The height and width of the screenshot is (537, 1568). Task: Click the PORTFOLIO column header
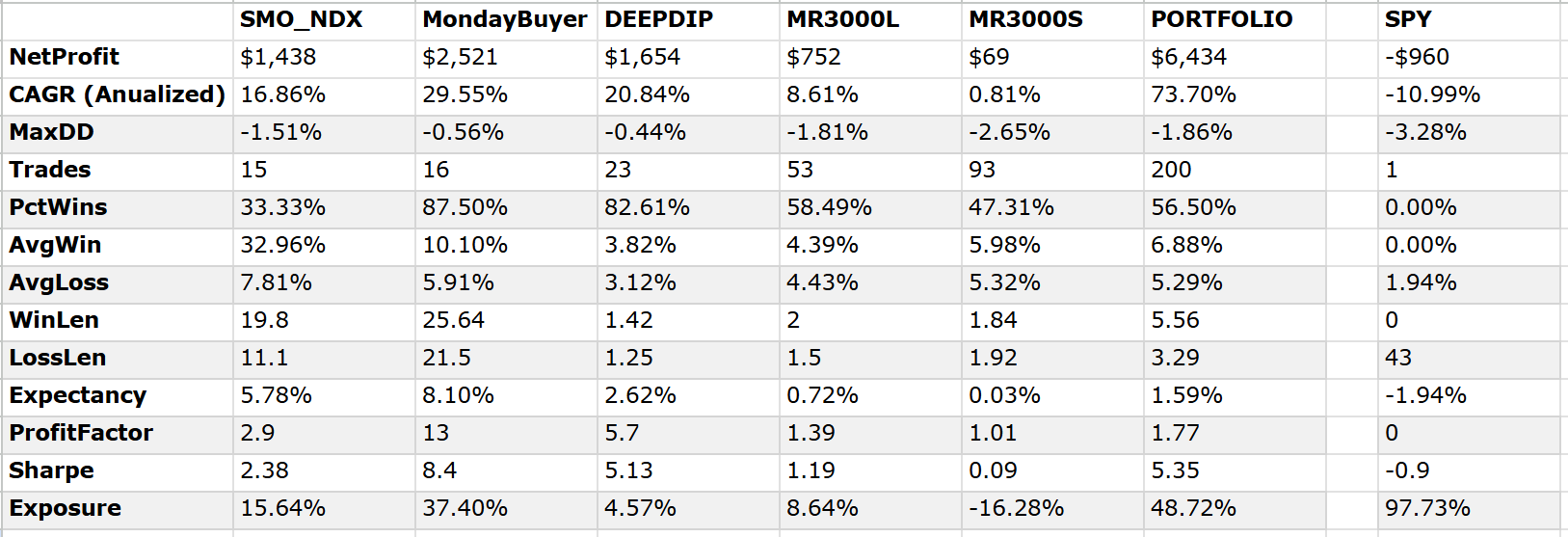[1221, 19]
